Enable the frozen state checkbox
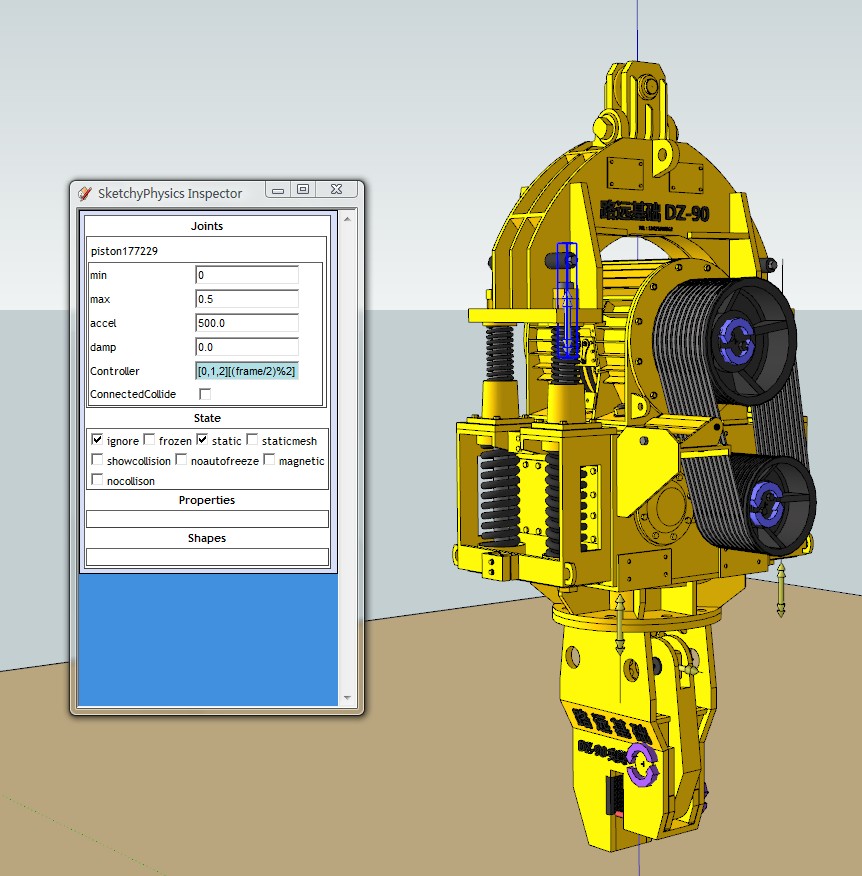The width and height of the screenshot is (862, 876). (x=149, y=440)
